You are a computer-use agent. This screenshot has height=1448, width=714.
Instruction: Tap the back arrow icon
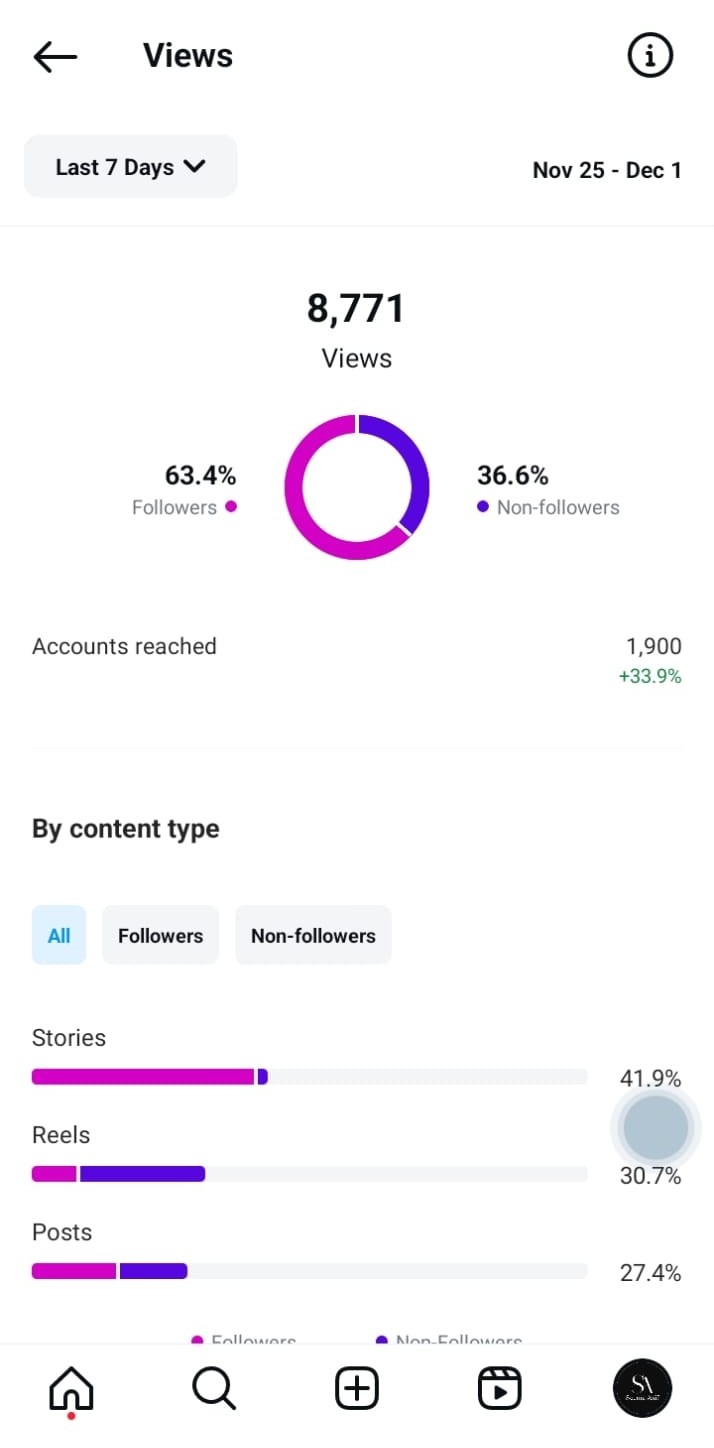(55, 57)
